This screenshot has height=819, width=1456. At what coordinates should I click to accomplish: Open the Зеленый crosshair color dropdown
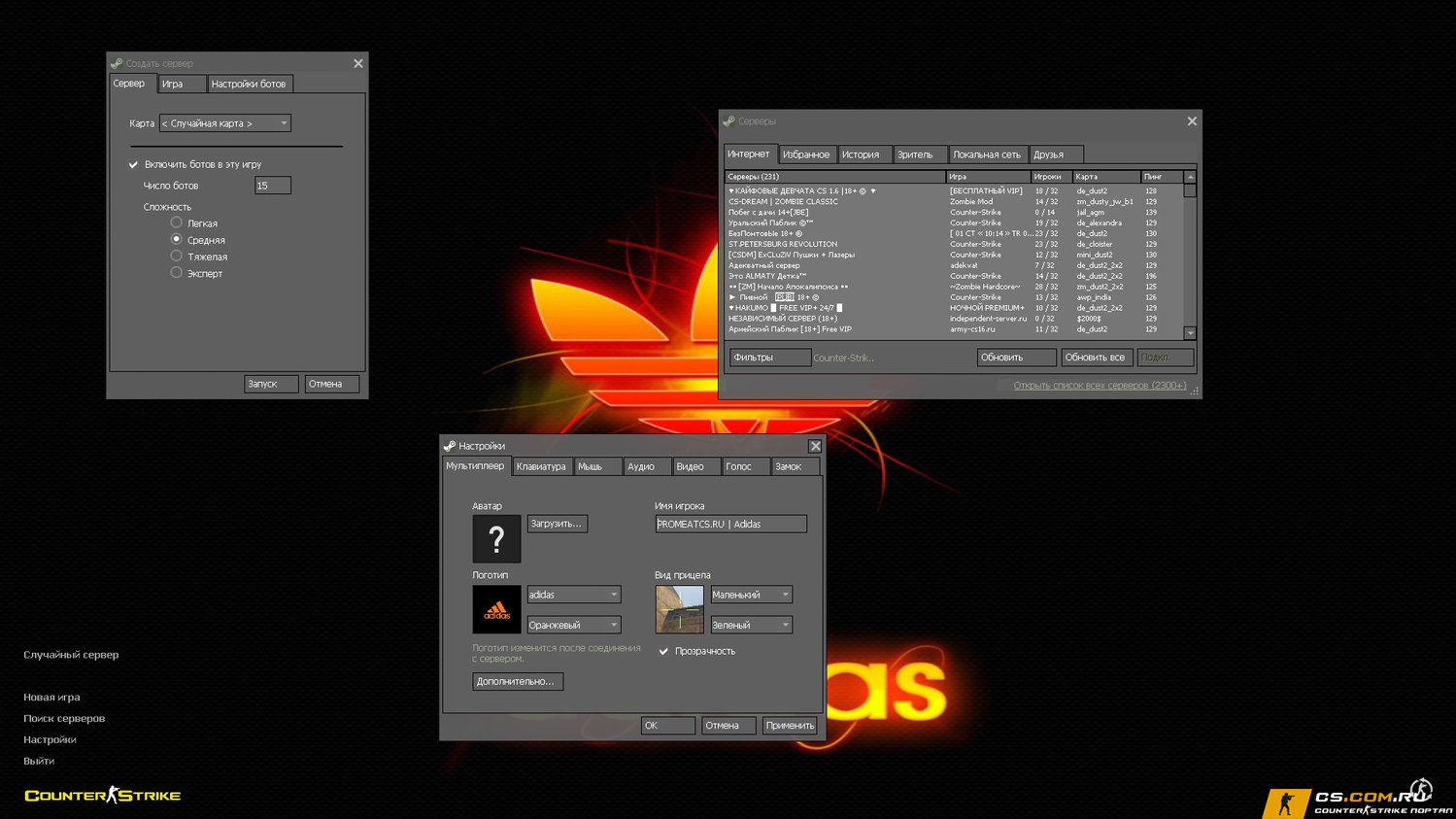click(751, 625)
